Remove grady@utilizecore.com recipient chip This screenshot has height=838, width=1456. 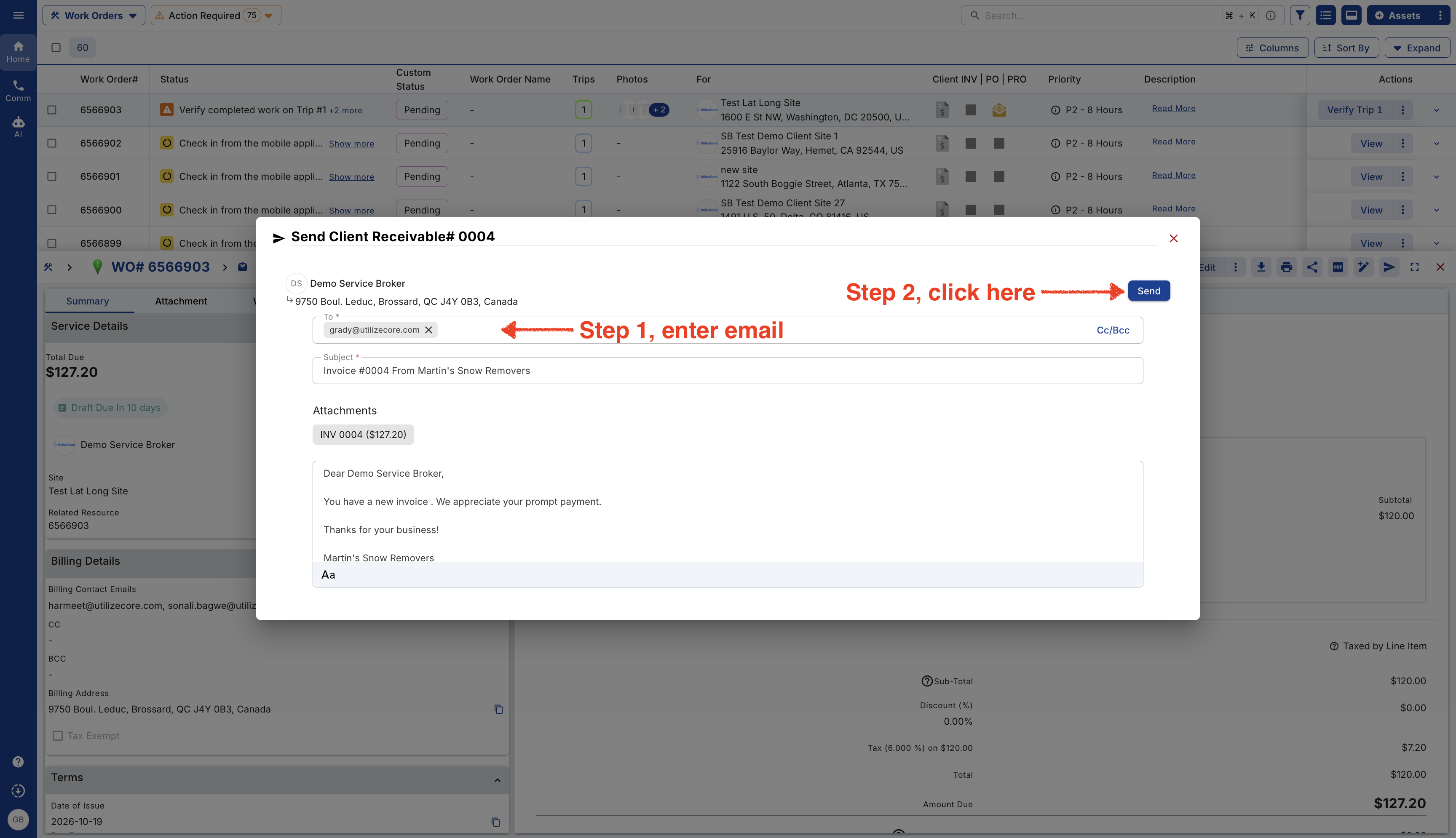coord(428,330)
